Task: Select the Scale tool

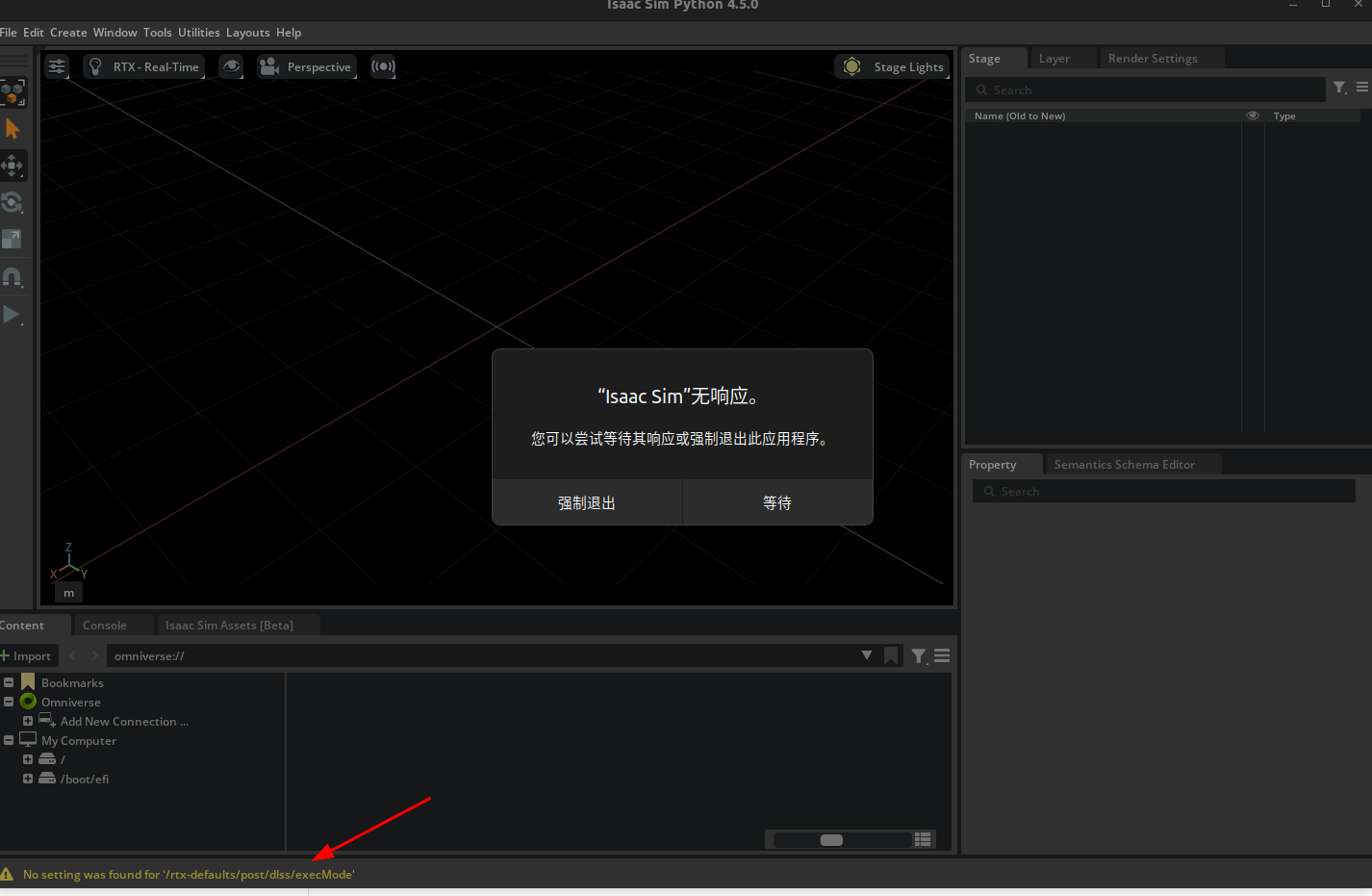Action: point(13,240)
